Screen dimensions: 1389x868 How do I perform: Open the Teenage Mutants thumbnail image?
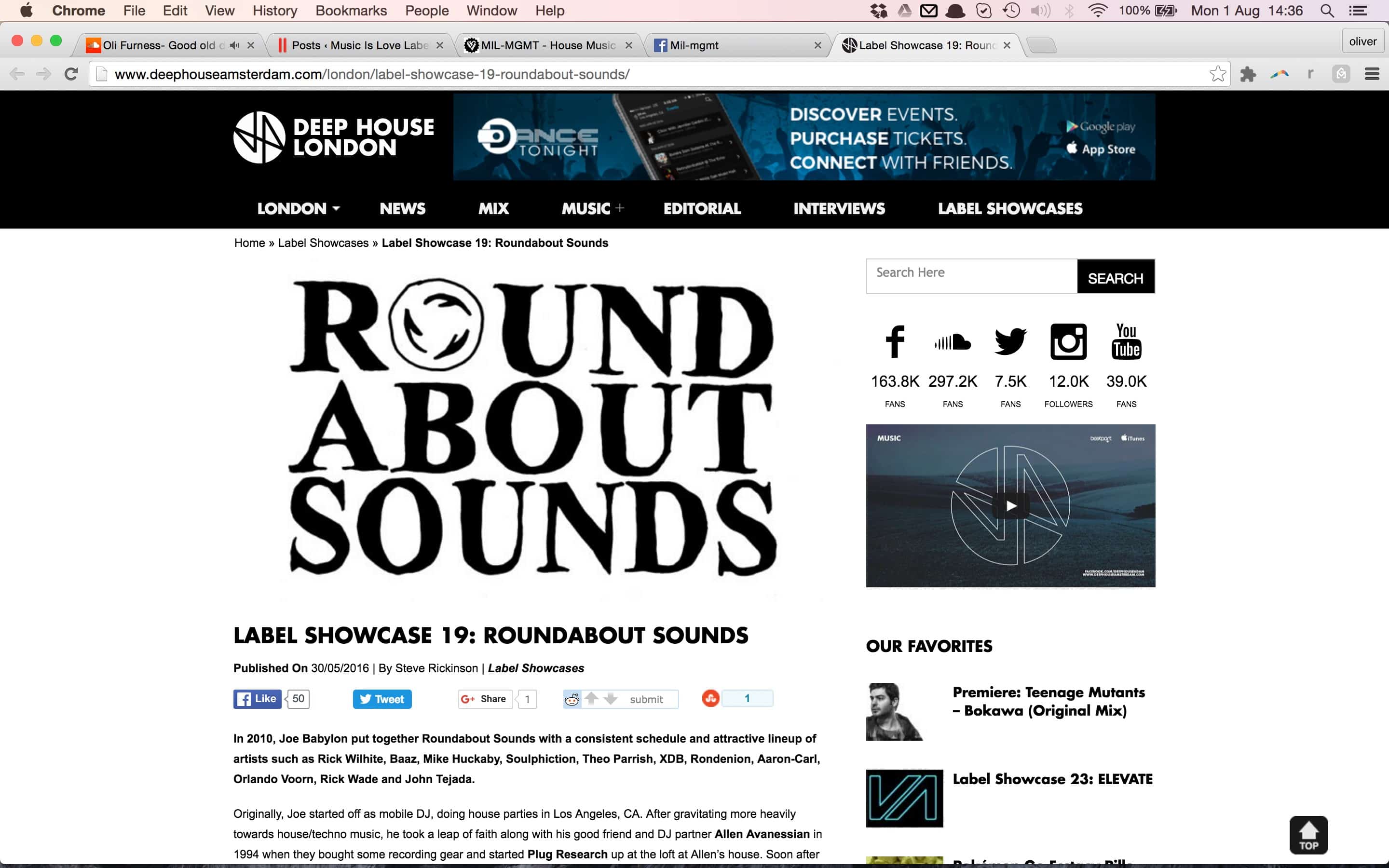coord(895,712)
